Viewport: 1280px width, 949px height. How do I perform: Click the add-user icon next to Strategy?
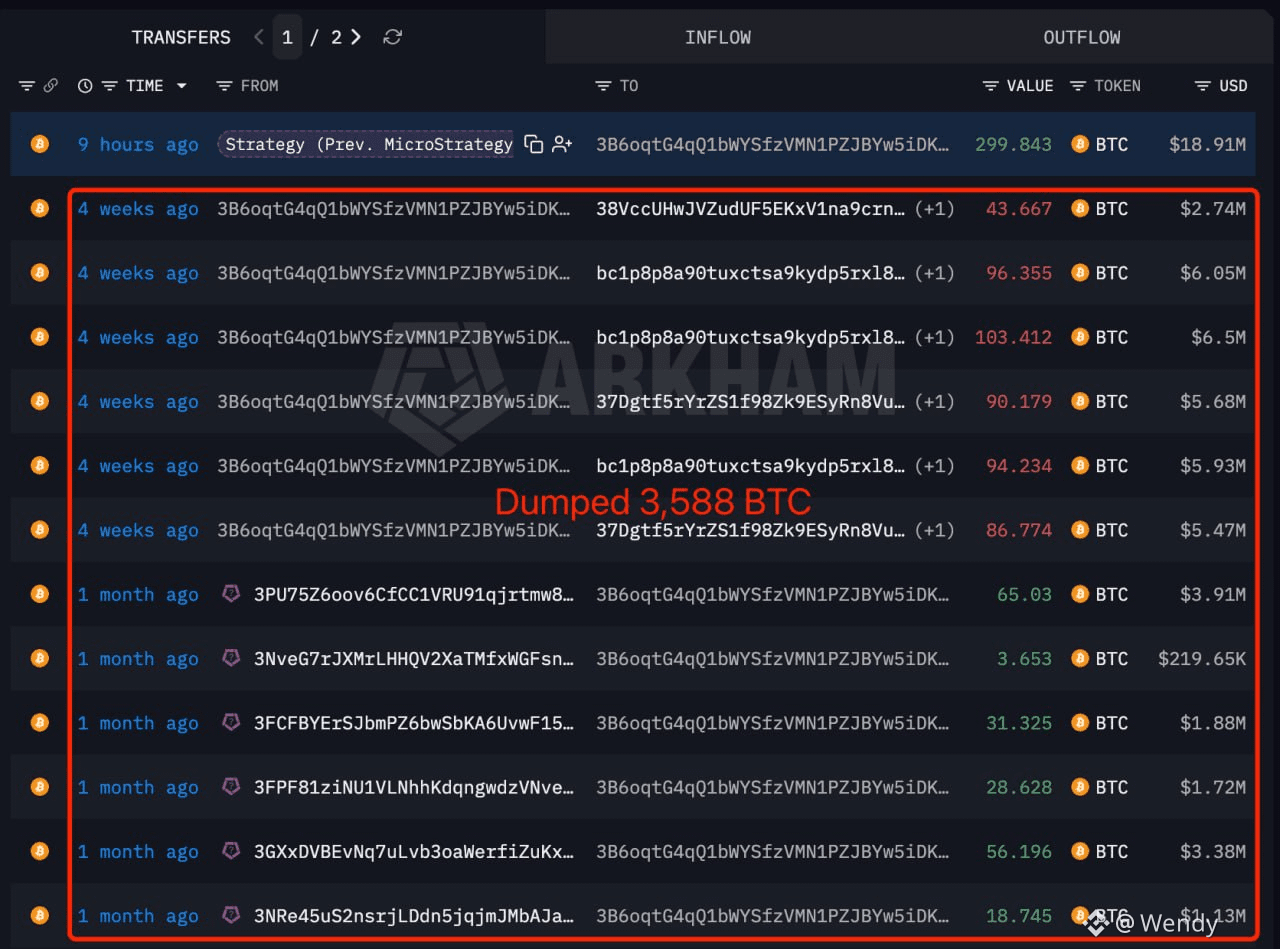click(x=562, y=144)
